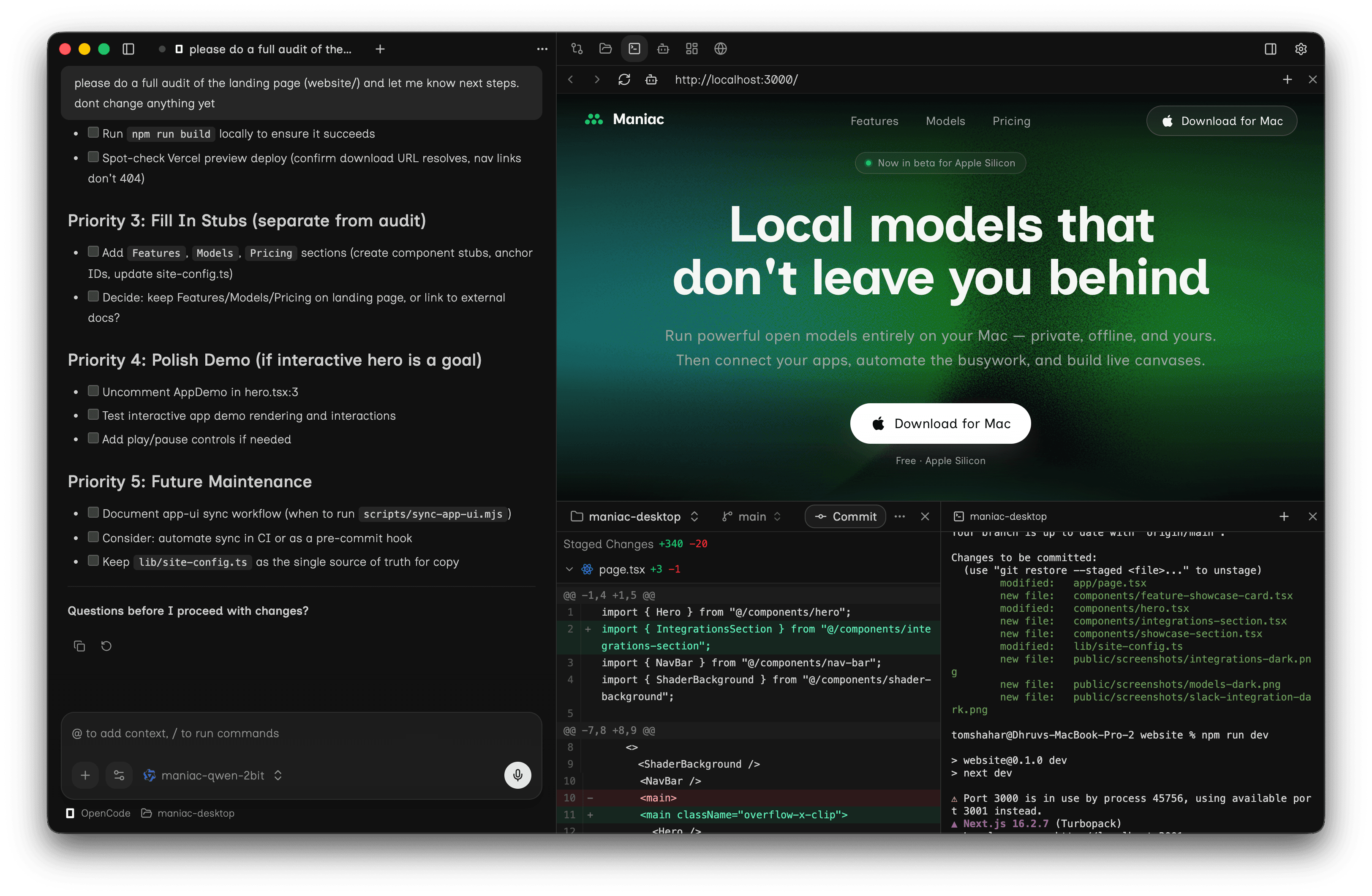Viewport: 1372px width, 896px height.
Task: Add a new terminal with plus
Action: (x=1284, y=516)
